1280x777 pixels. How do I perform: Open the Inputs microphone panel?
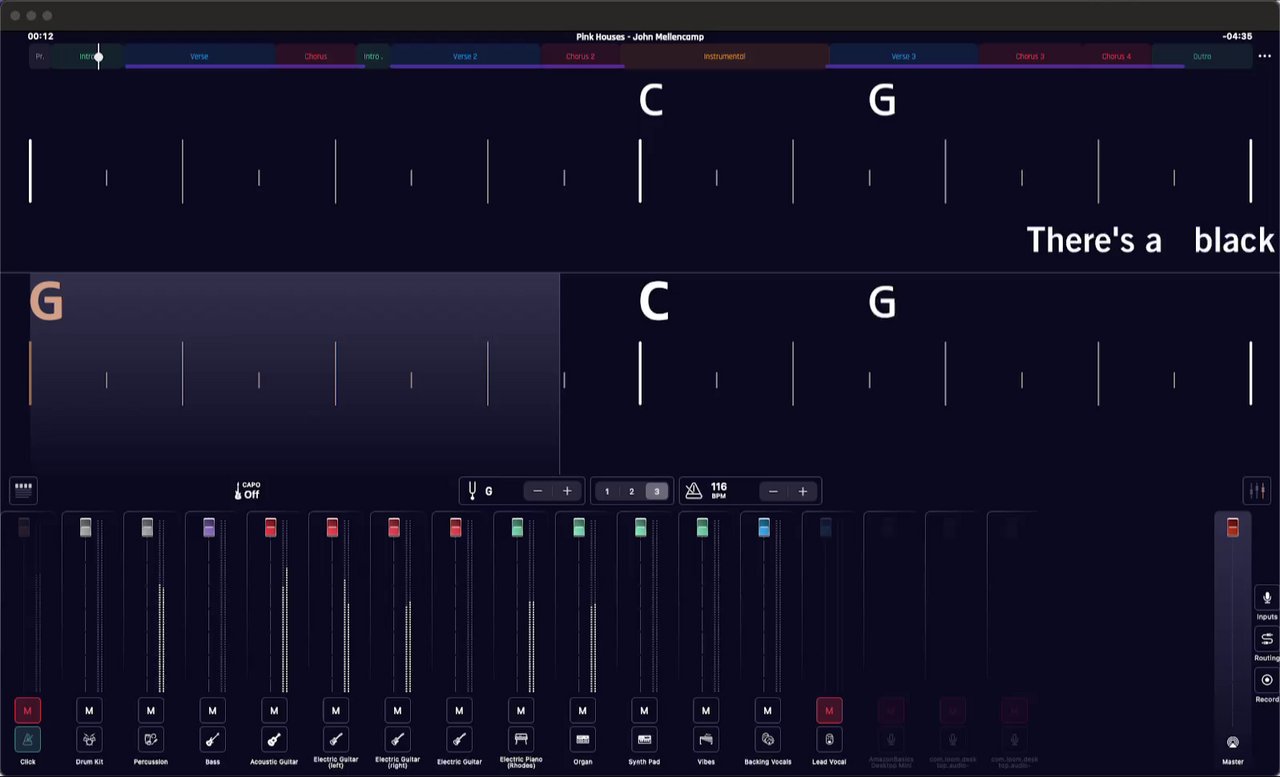(1267, 597)
